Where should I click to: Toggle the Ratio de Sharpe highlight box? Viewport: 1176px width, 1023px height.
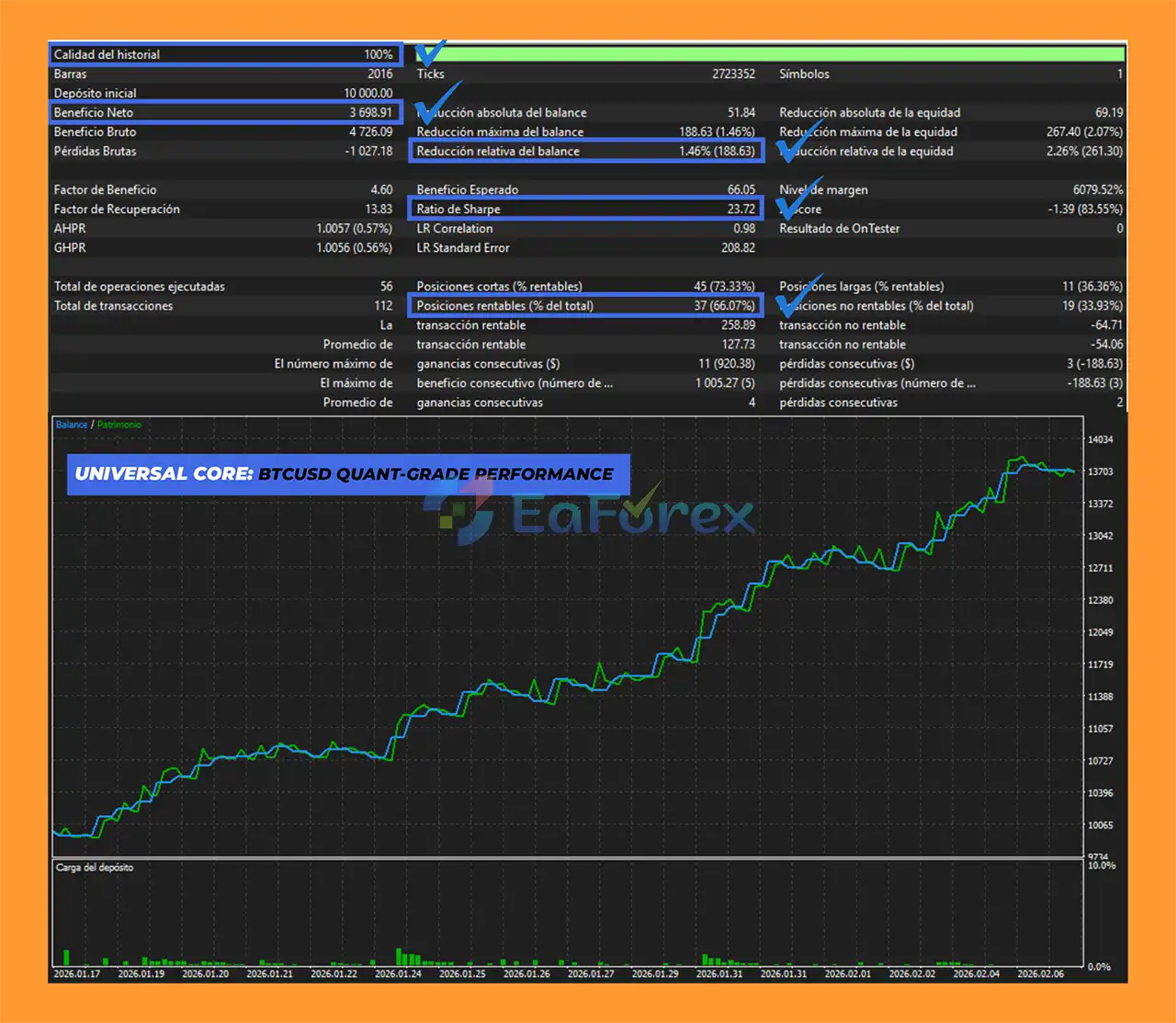(x=585, y=208)
